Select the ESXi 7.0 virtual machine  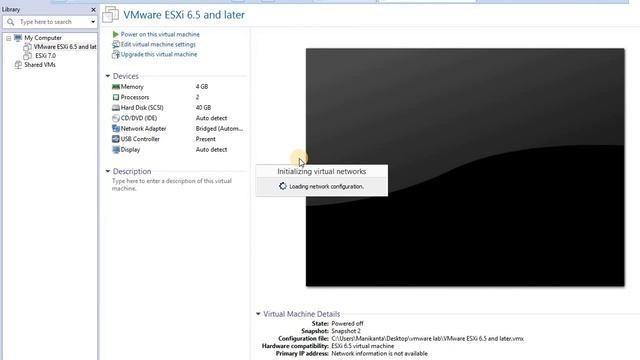point(45,56)
